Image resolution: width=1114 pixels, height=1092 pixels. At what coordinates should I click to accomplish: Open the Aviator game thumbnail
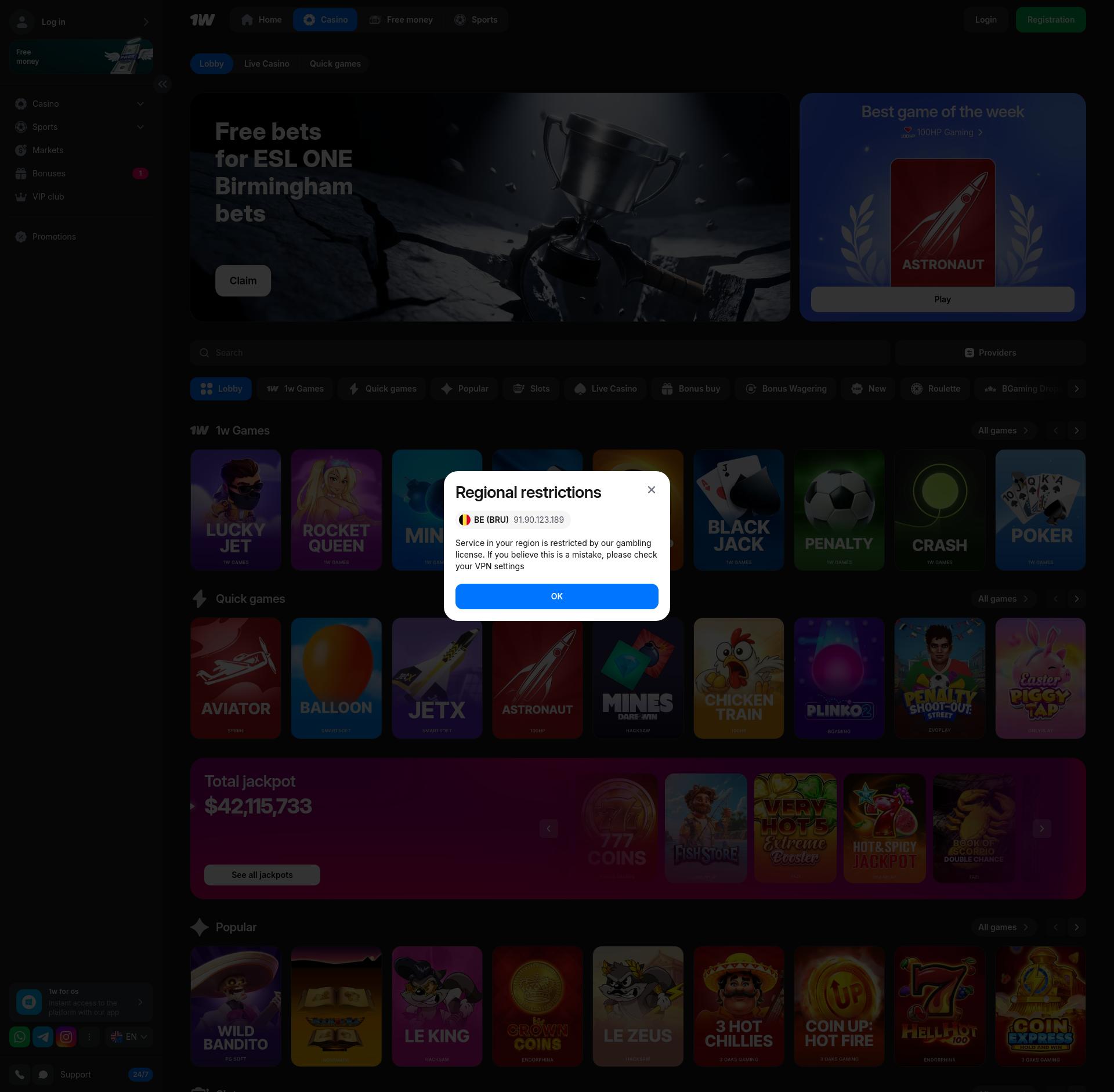pos(236,678)
